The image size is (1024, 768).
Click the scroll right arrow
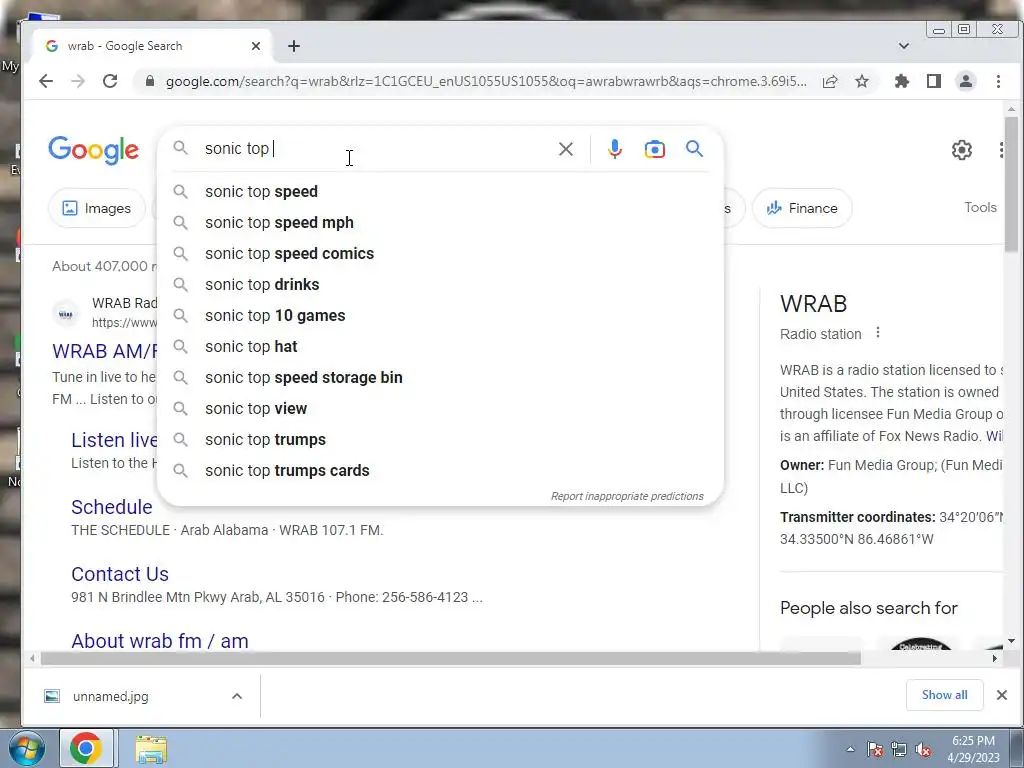(995, 658)
